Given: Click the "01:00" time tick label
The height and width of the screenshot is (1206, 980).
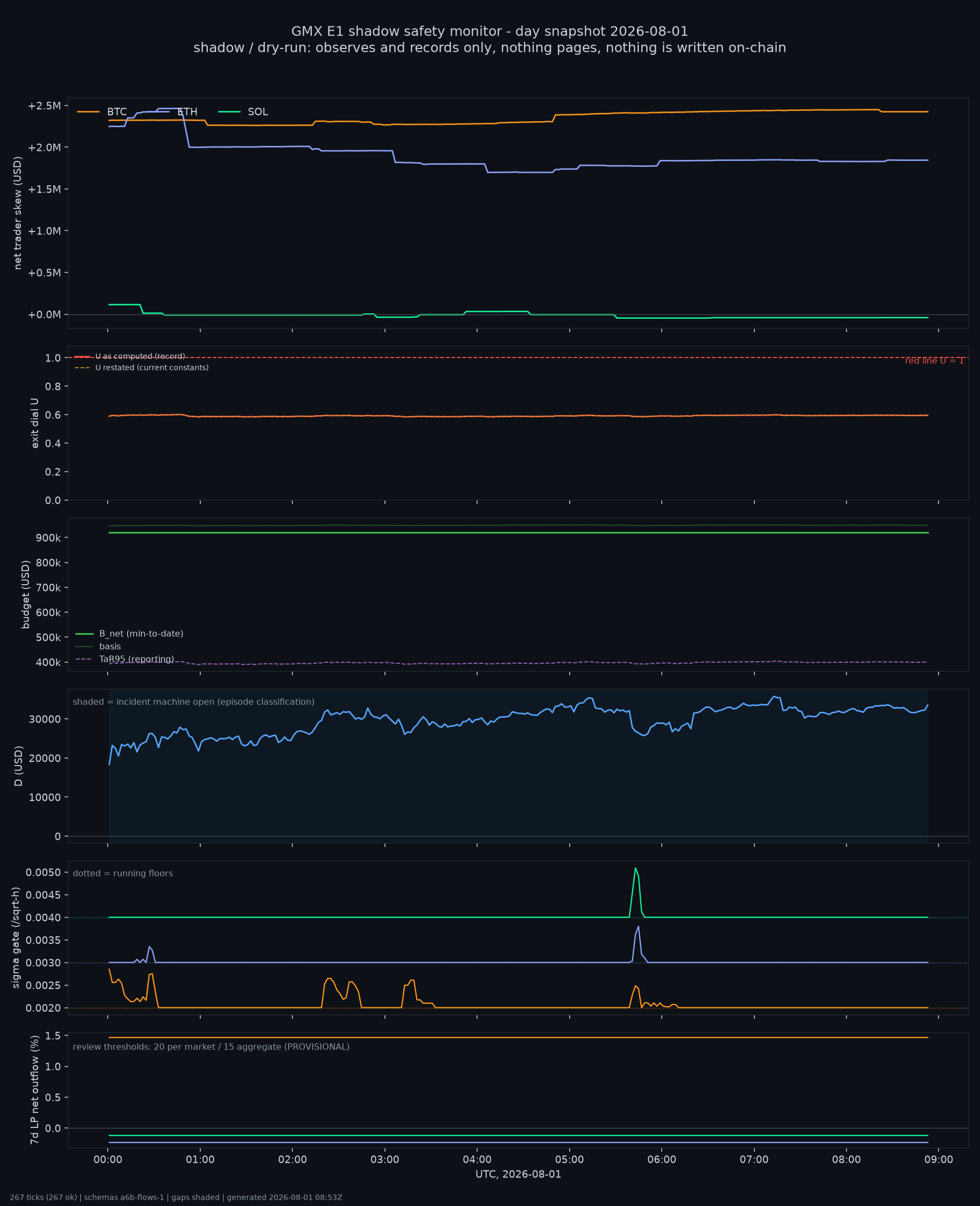Looking at the screenshot, I should 200,1160.
